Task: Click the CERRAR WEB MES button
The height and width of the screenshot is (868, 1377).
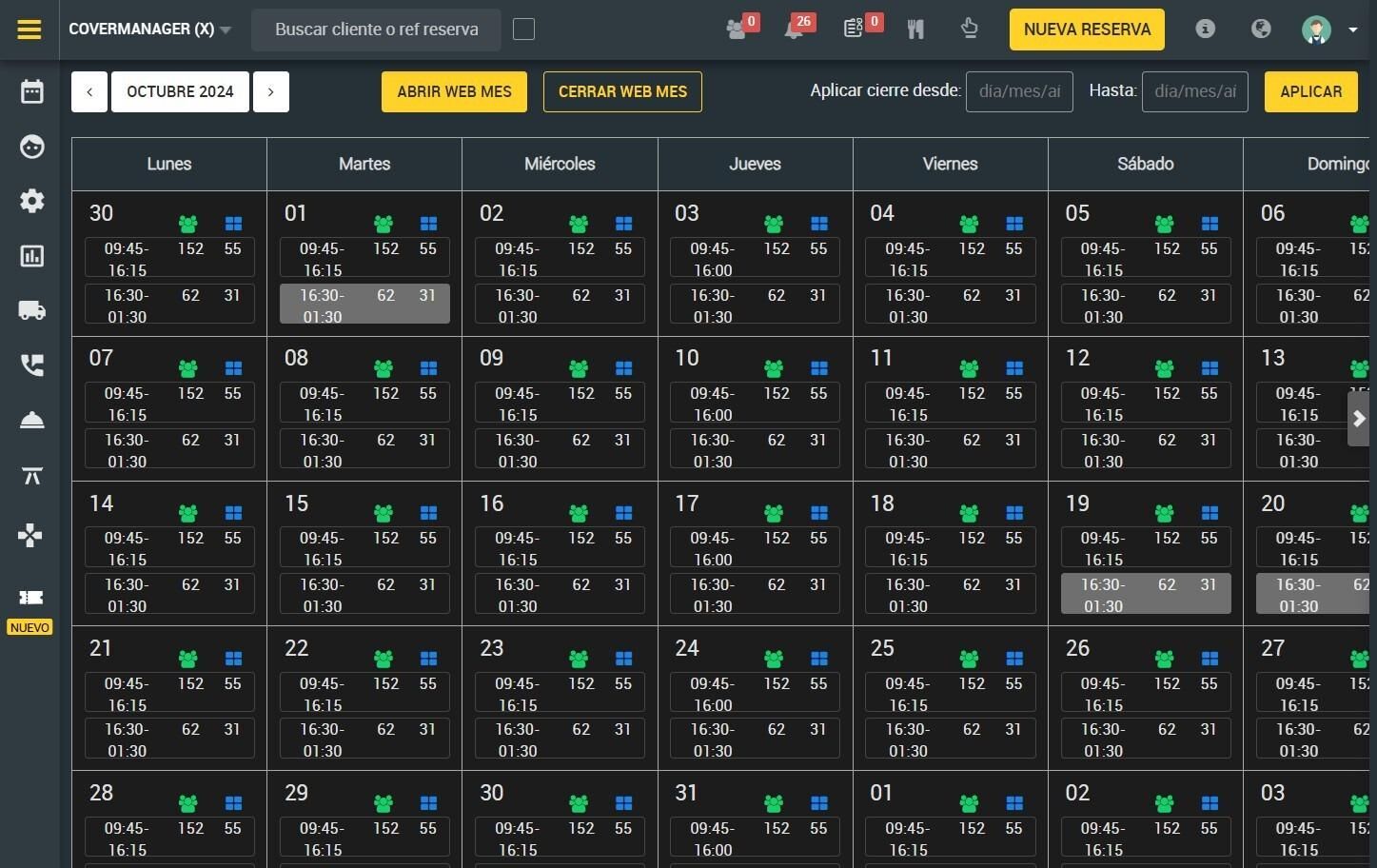Action: (622, 92)
